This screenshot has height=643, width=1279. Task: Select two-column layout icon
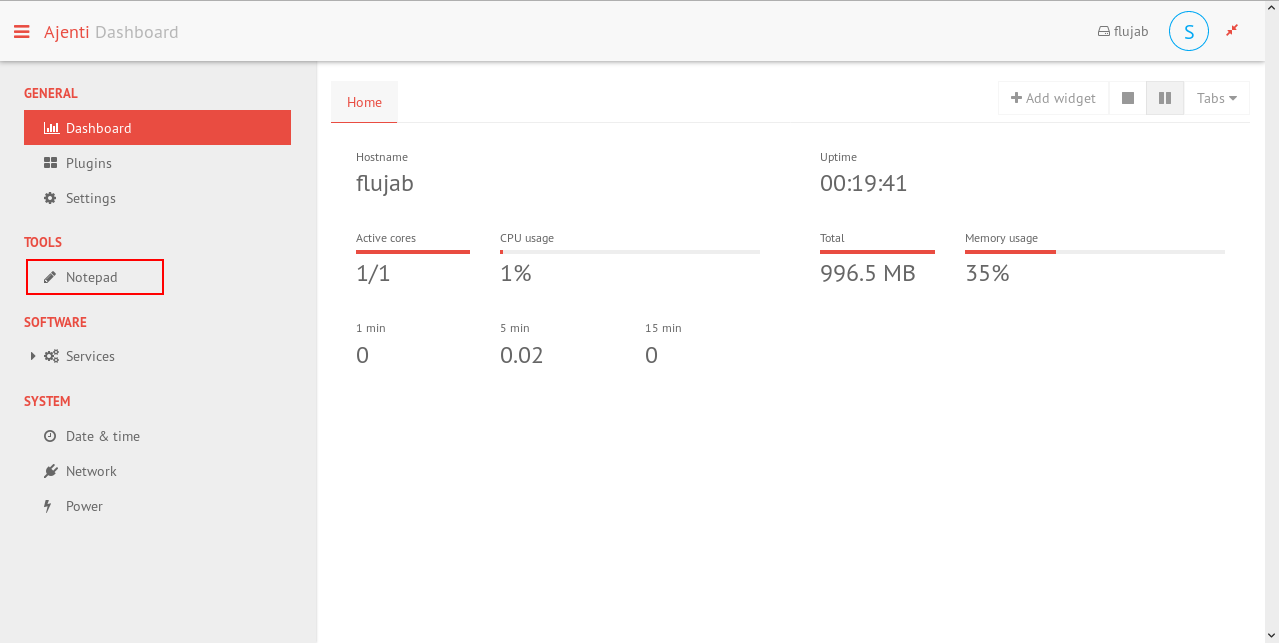point(1164,98)
